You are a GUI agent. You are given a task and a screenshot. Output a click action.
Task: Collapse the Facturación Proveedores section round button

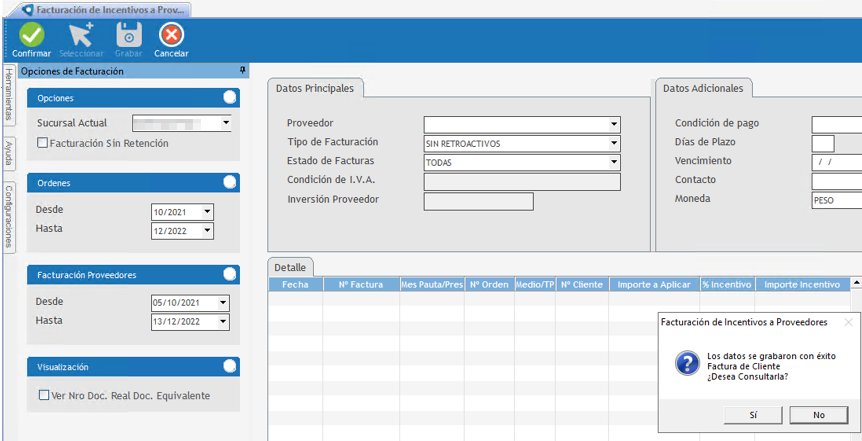coord(230,274)
